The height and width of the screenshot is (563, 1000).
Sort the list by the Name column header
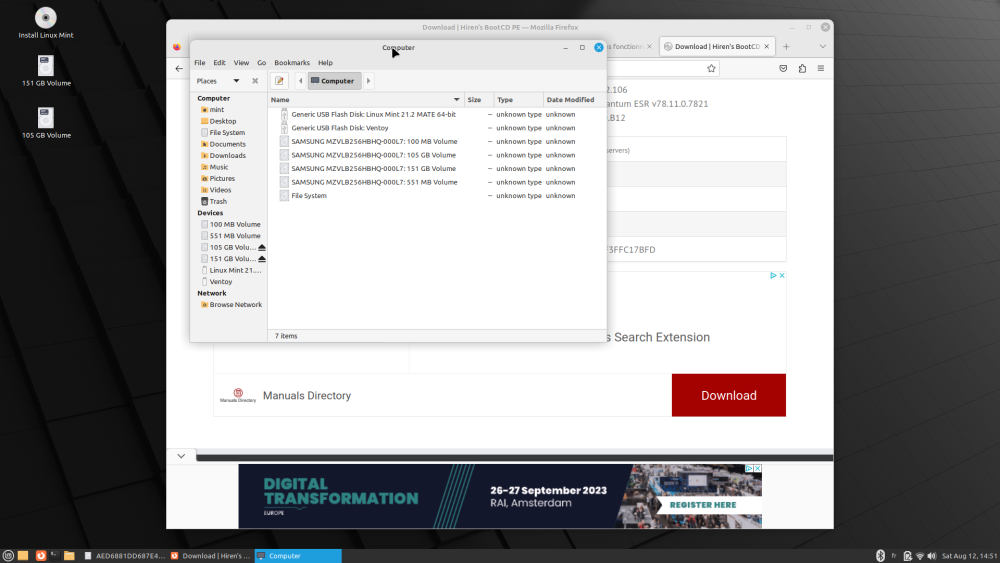click(366, 99)
